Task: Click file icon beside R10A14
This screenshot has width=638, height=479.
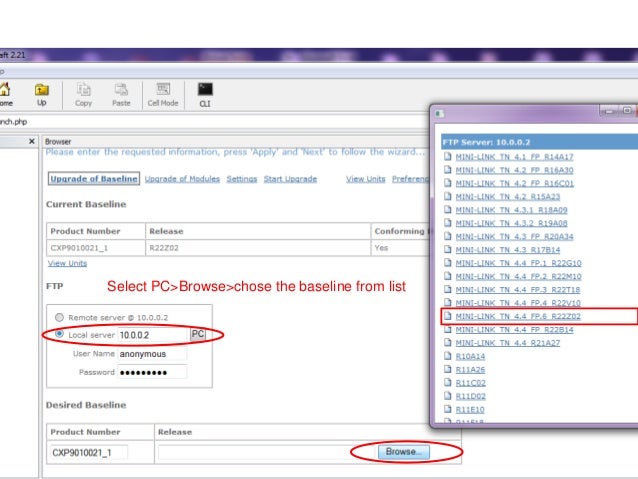Action: point(448,356)
